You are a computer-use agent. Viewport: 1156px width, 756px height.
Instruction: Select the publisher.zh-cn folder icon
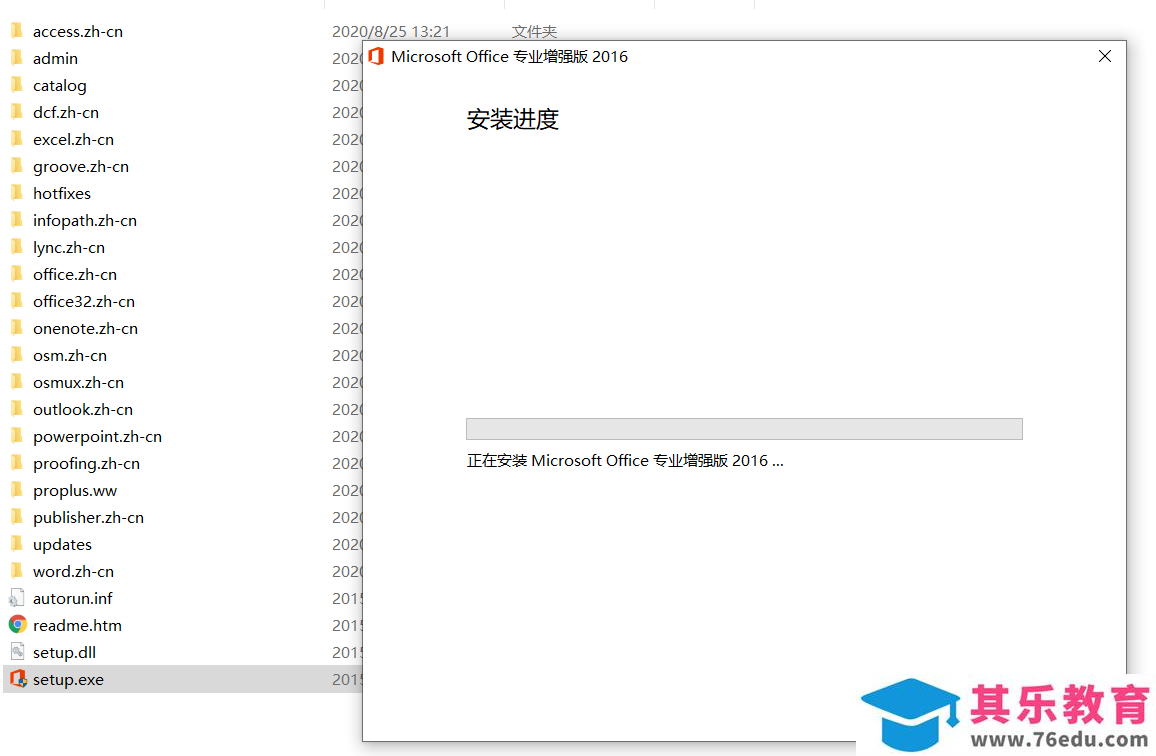click(17, 517)
